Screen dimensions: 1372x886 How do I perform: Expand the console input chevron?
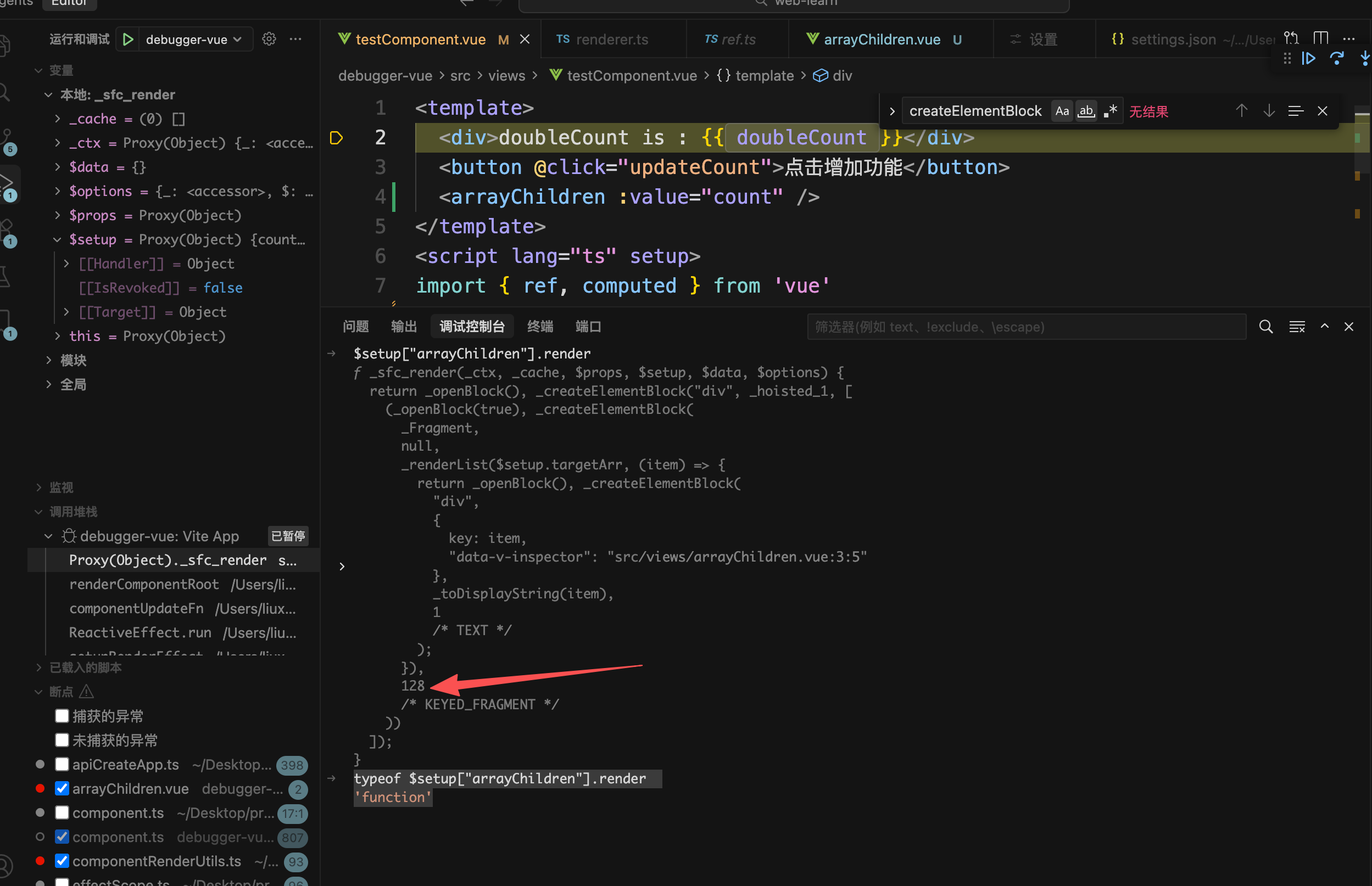[342, 567]
